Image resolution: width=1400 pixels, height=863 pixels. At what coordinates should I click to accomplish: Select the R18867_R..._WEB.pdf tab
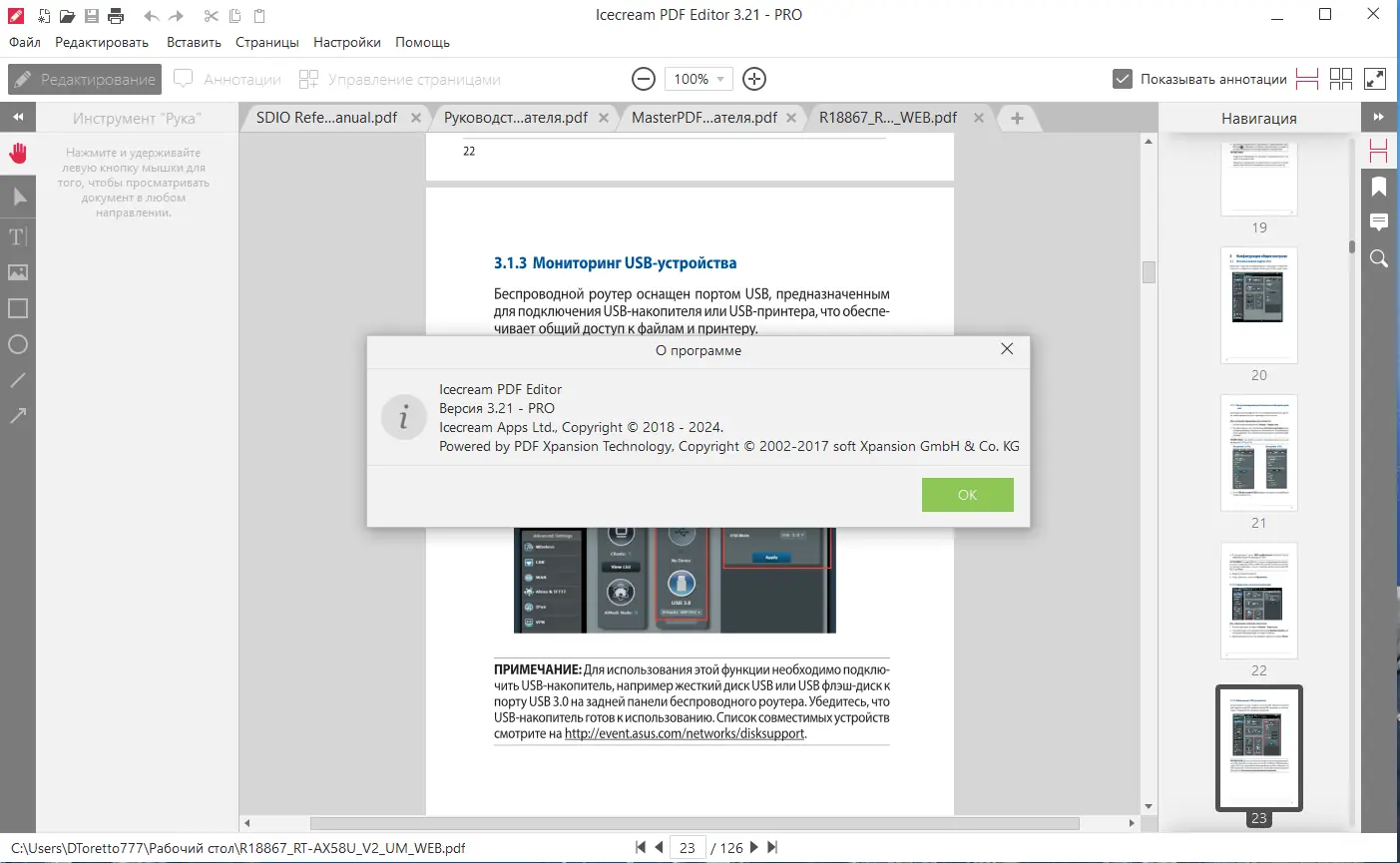click(888, 118)
